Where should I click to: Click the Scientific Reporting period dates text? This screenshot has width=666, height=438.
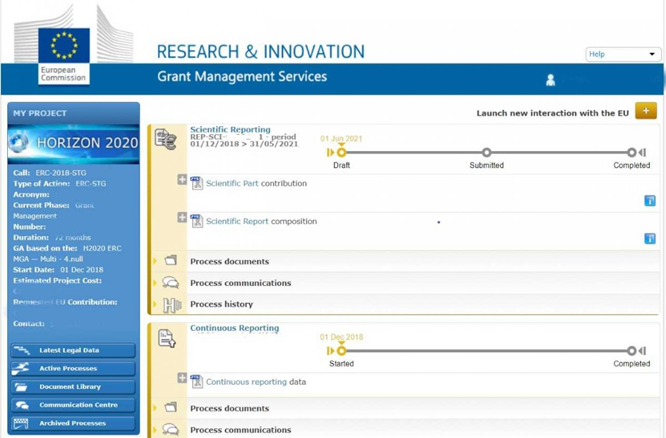[x=244, y=144]
